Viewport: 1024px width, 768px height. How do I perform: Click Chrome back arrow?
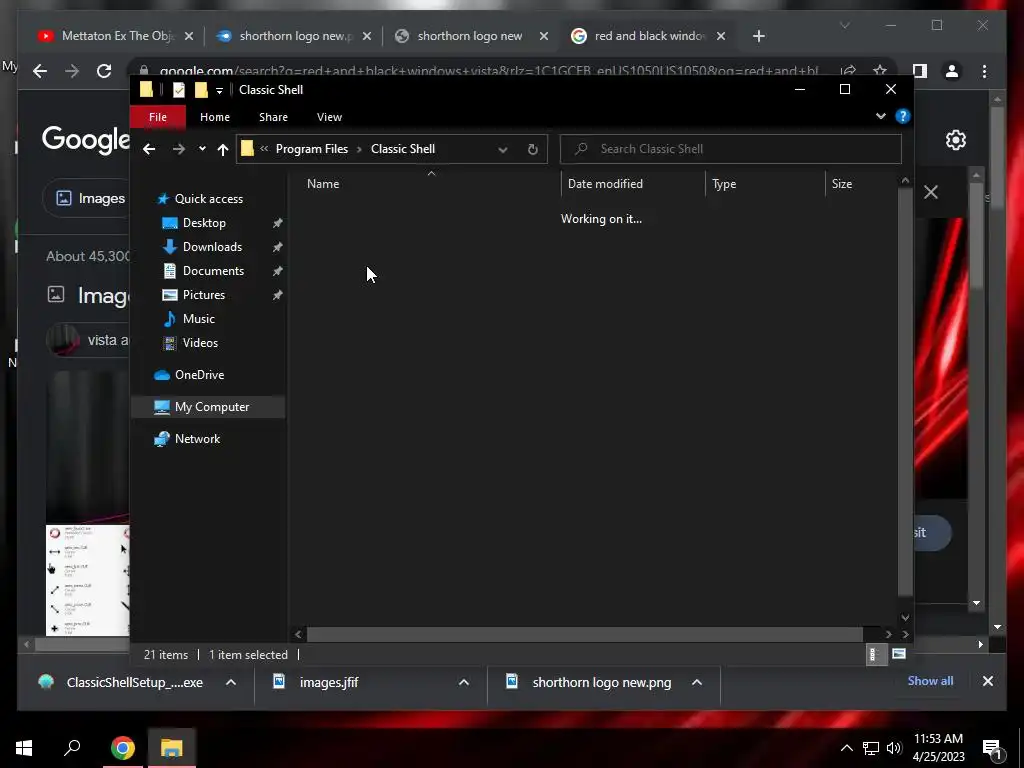tap(40, 71)
